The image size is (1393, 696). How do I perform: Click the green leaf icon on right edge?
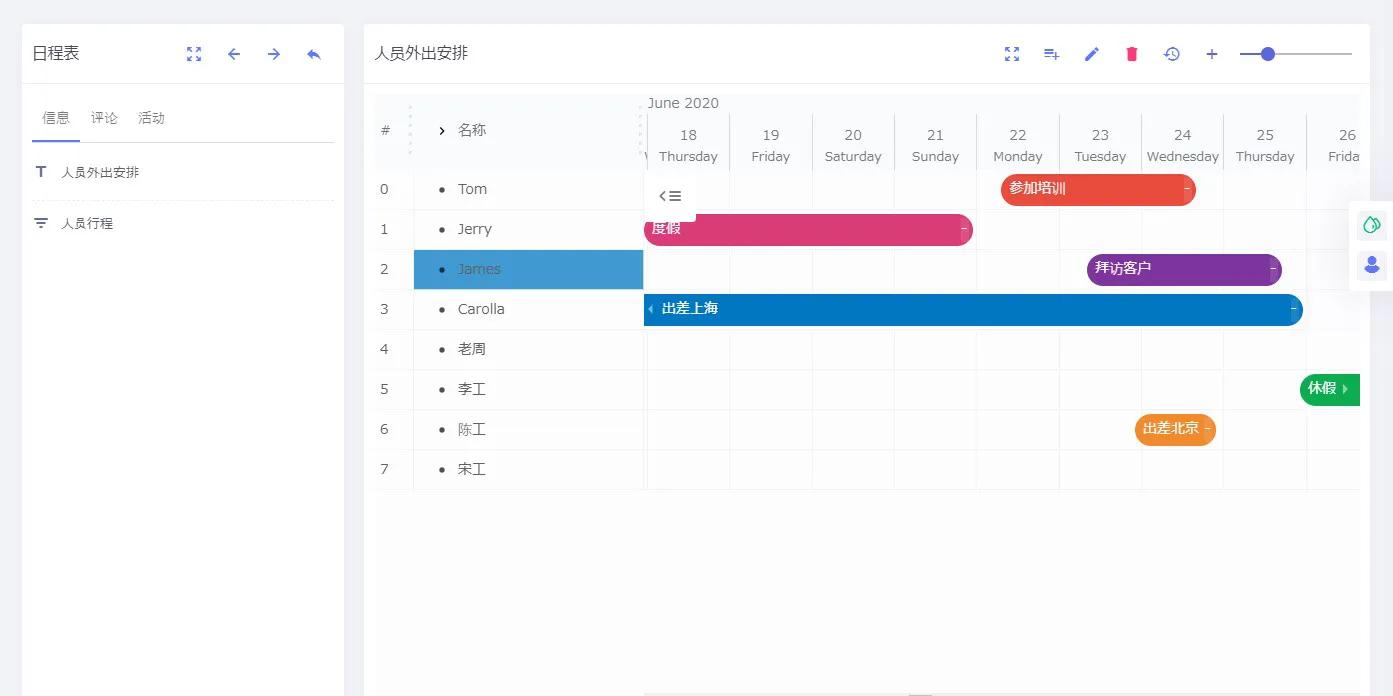(x=1372, y=225)
